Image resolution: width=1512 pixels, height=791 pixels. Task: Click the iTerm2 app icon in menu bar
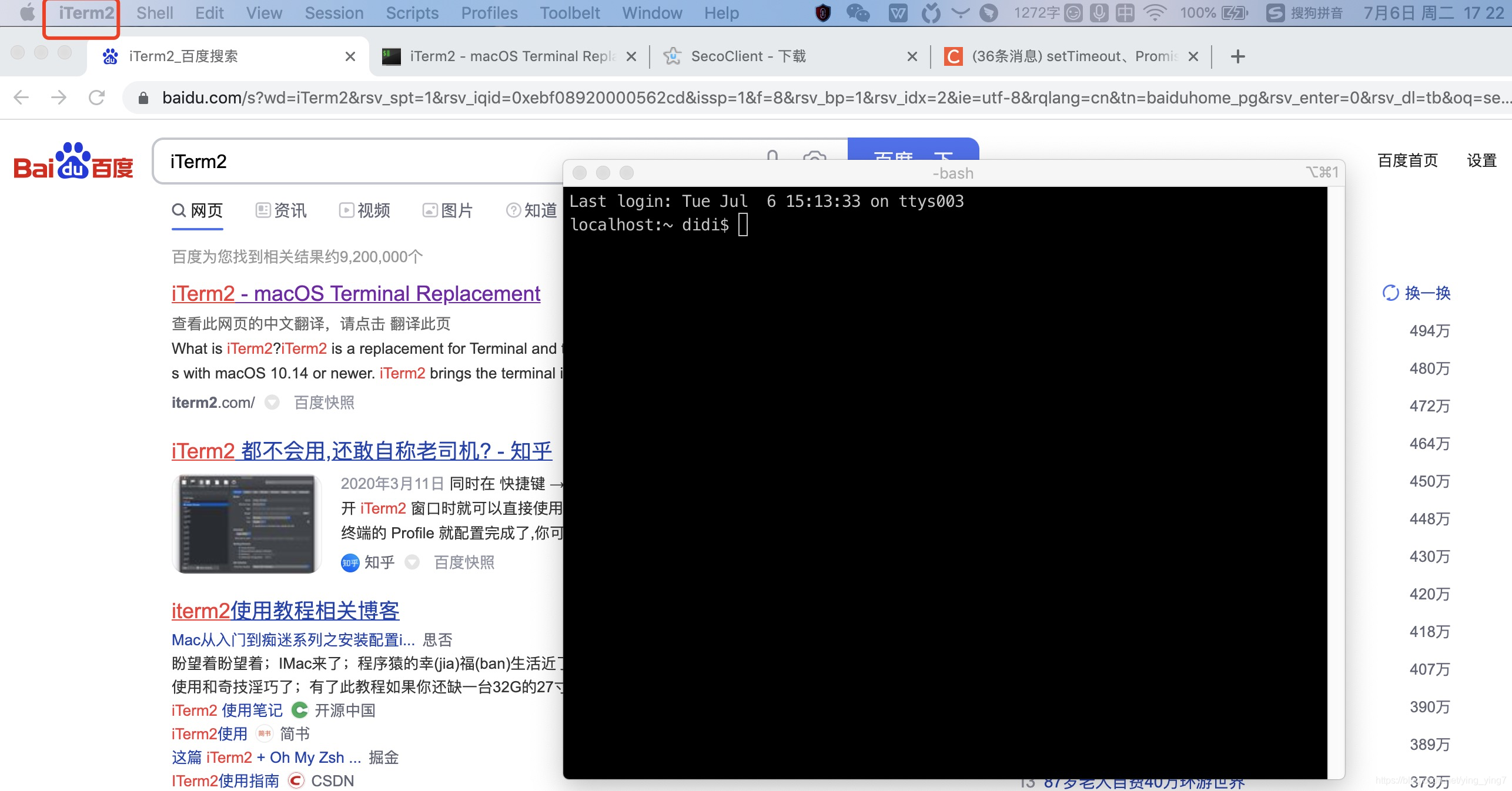(x=85, y=13)
